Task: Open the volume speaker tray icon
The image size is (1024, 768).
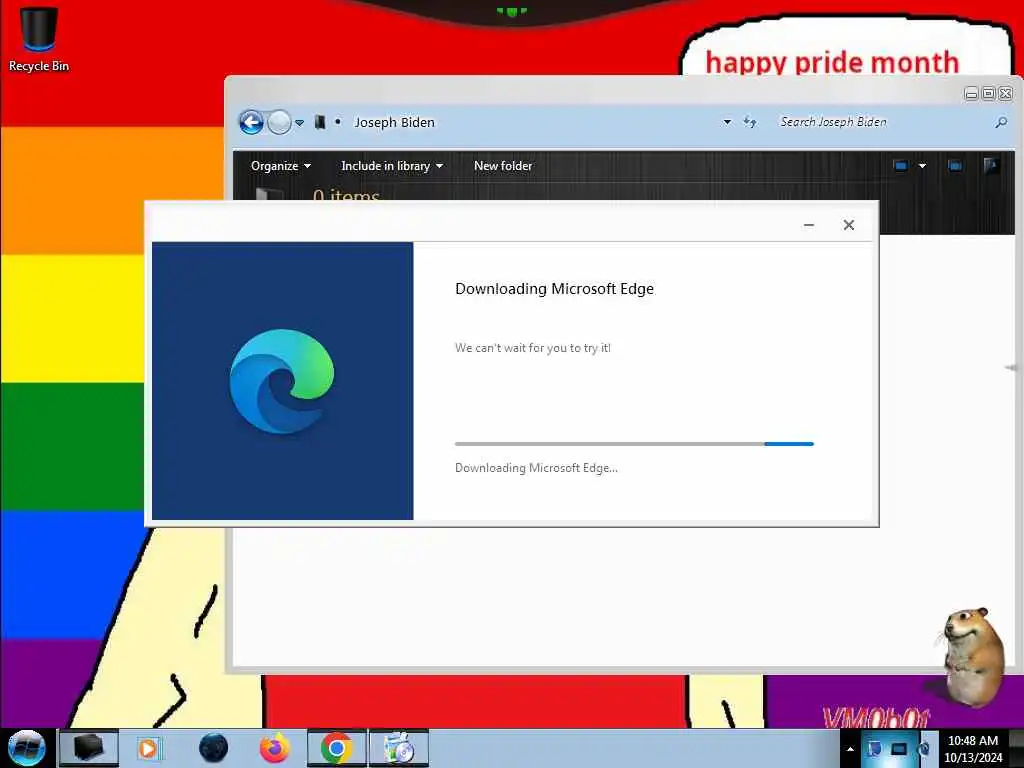Action: tap(925, 748)
